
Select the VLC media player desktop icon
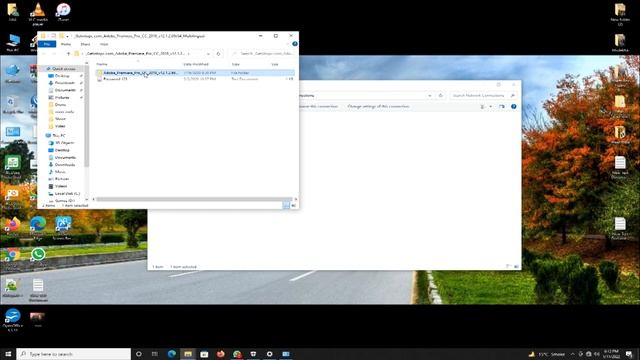click(38, 14)
